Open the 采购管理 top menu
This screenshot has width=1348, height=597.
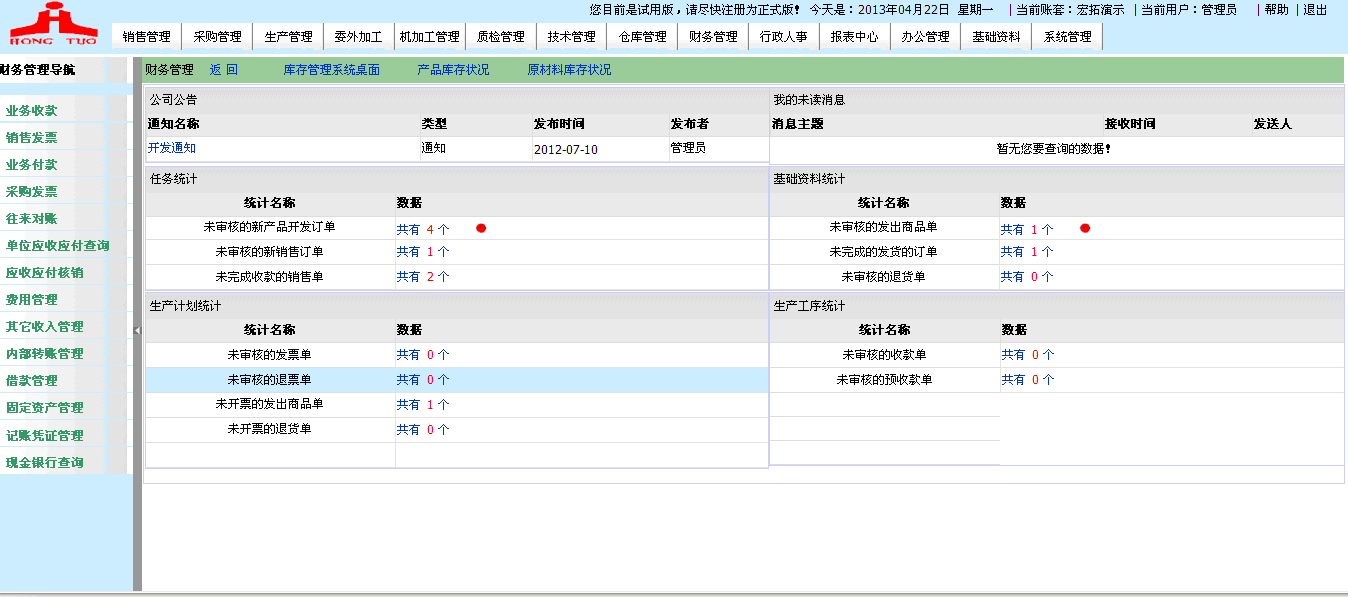pos(217,37)
